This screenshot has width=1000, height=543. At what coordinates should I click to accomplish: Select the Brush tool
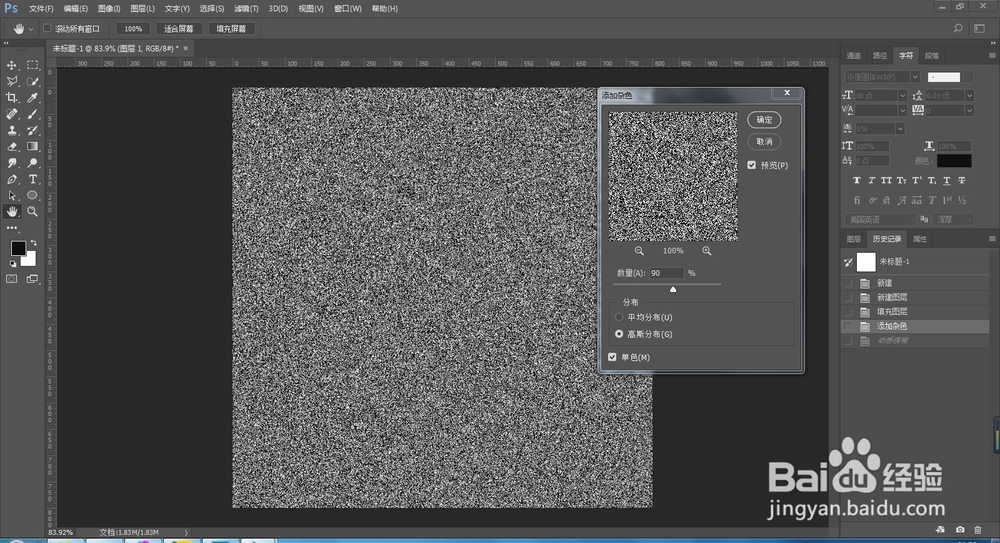click(x=32, y=114)
